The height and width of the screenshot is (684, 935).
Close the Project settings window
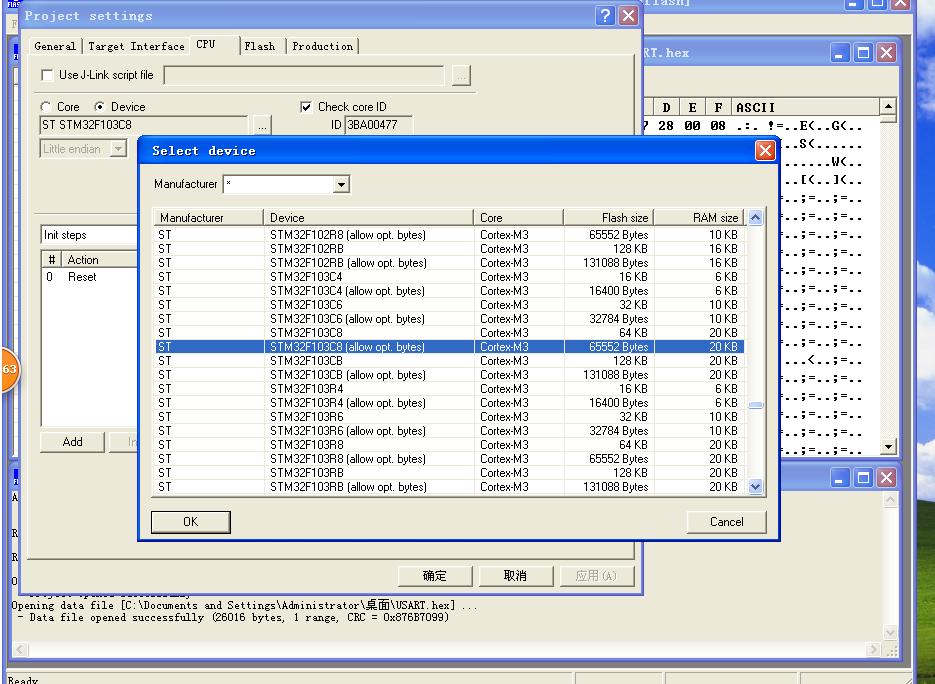[629, 16]
